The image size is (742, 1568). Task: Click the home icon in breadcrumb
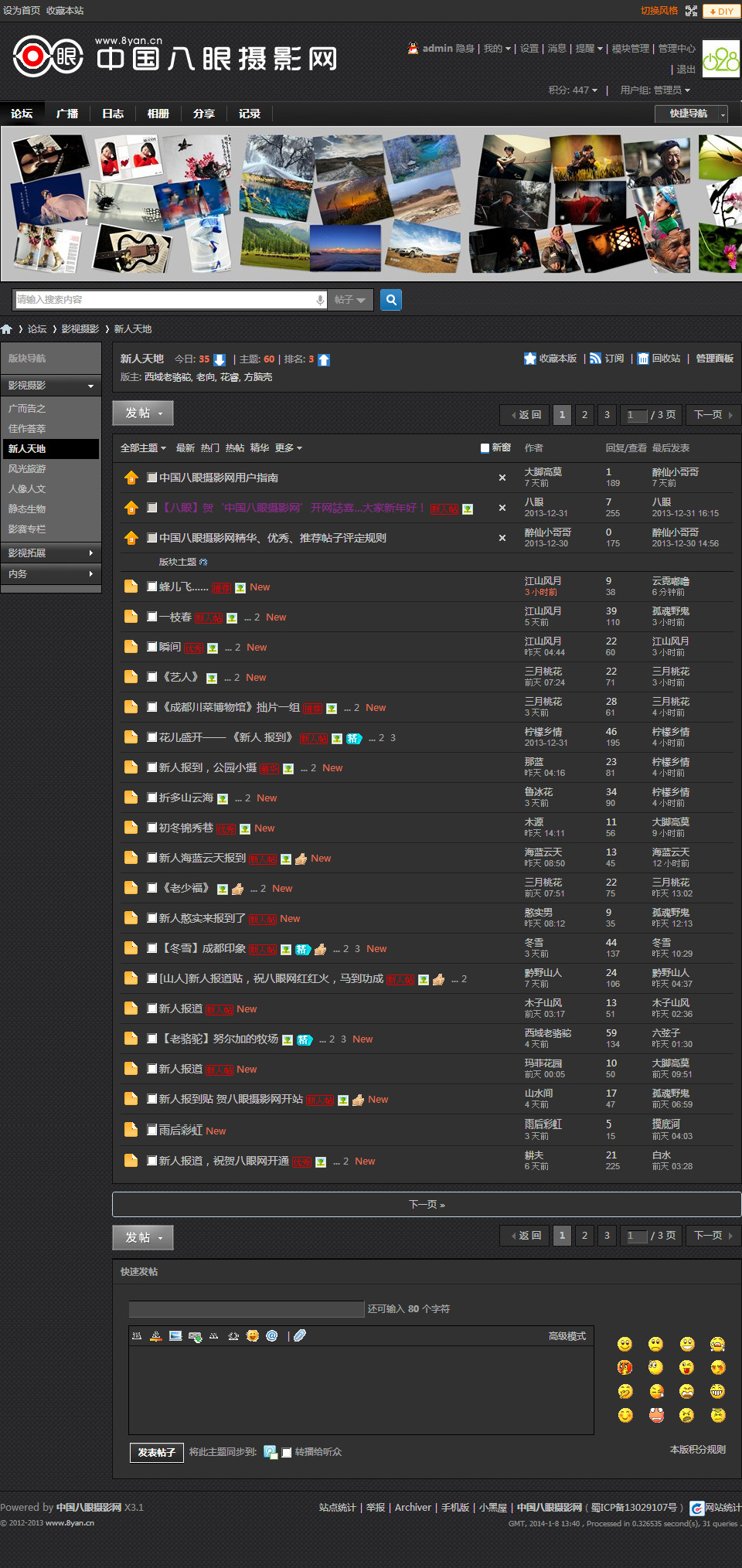click(6, 329)
